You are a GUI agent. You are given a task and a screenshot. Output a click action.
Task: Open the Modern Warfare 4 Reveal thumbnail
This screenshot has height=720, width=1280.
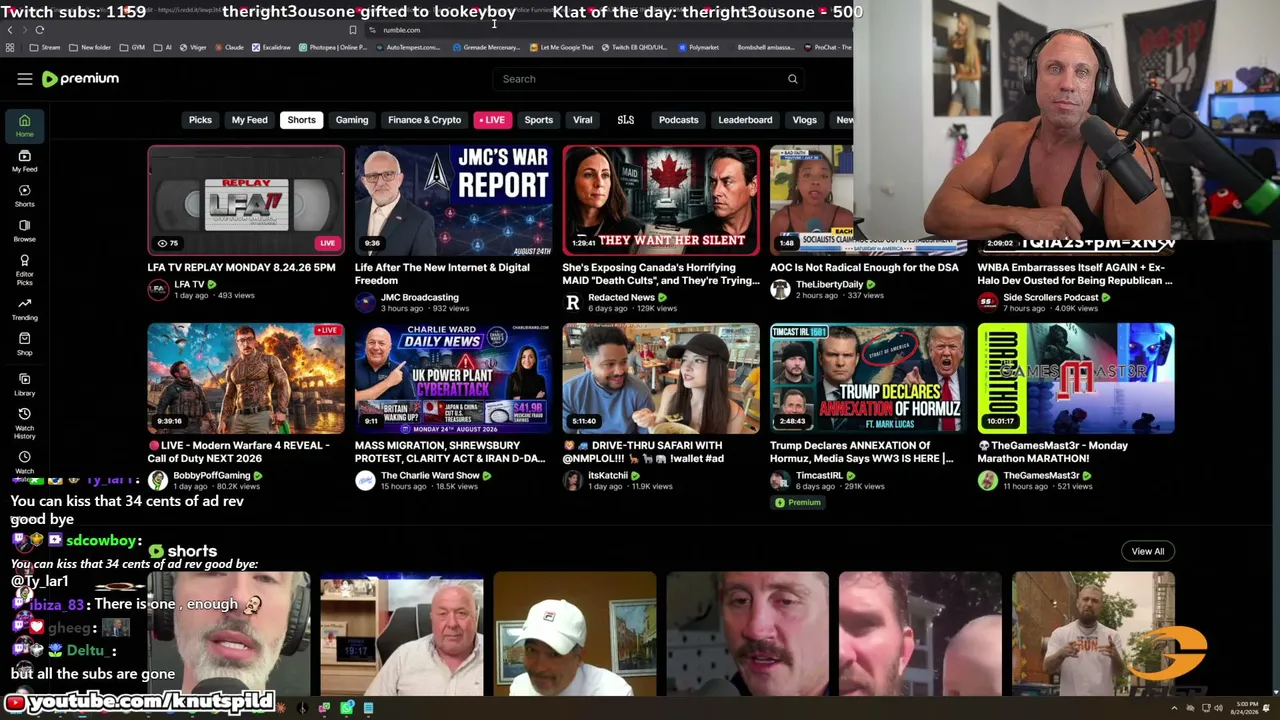click(x=246, y=378)
